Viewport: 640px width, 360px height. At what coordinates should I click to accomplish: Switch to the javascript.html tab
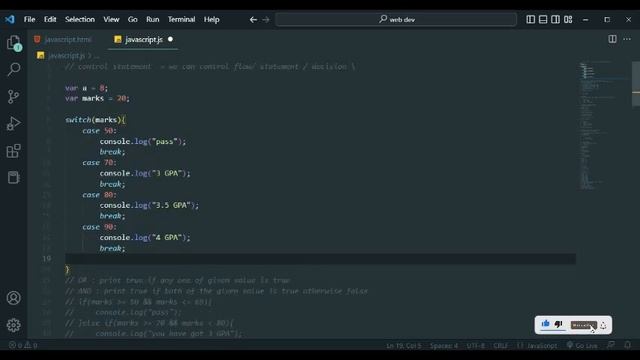point(63,40)
